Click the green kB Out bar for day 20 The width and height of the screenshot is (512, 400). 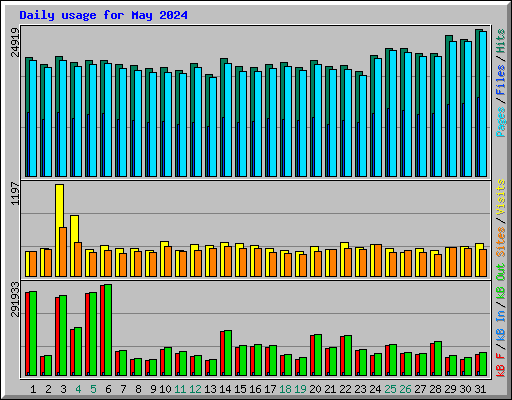pyautogui.click(x=318, y=355)
